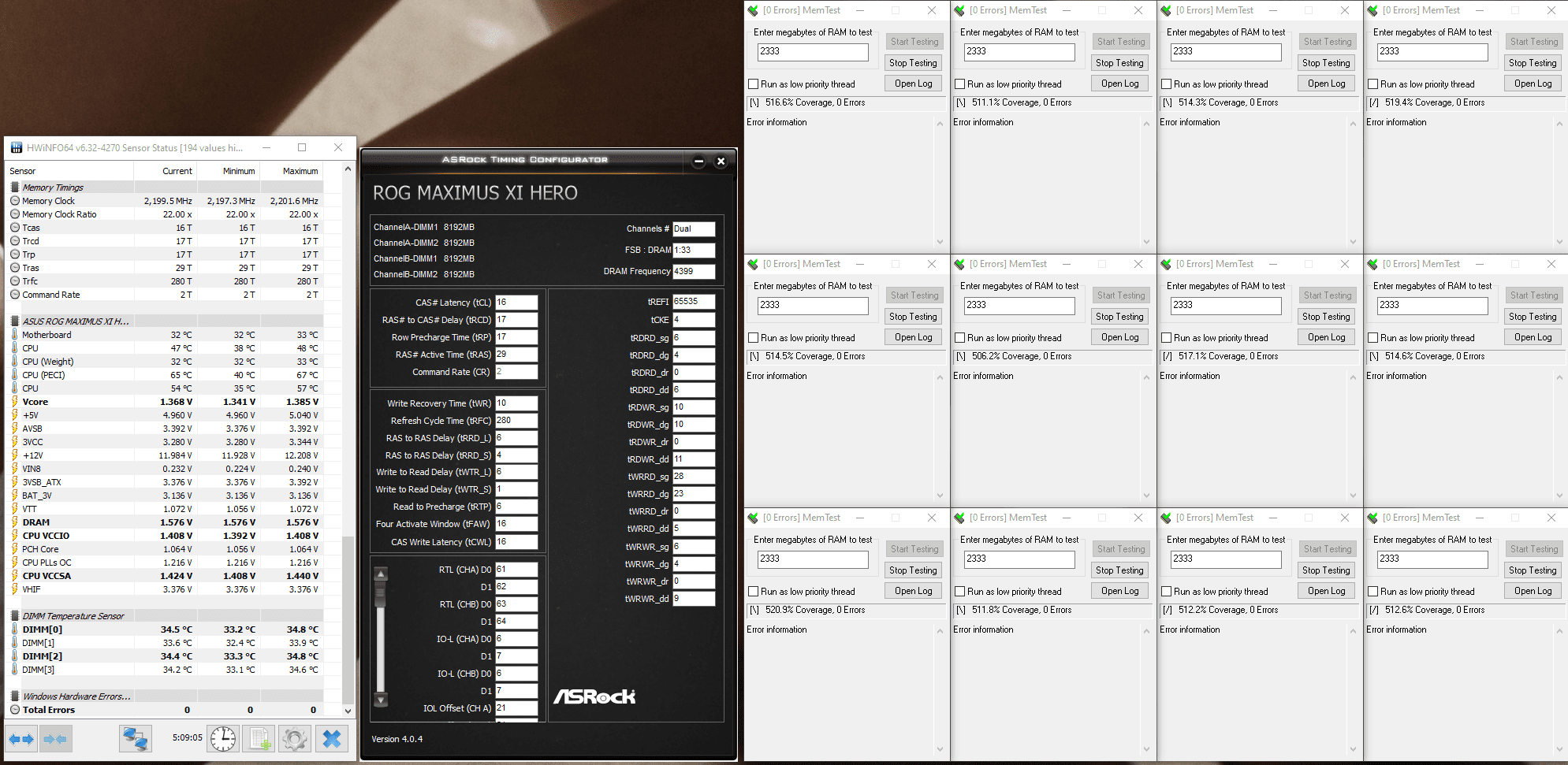This screenshot has width=1568, height=765.
Task: Select Memory Timings section header in HWiNFO
Action: tap(53, 188)
